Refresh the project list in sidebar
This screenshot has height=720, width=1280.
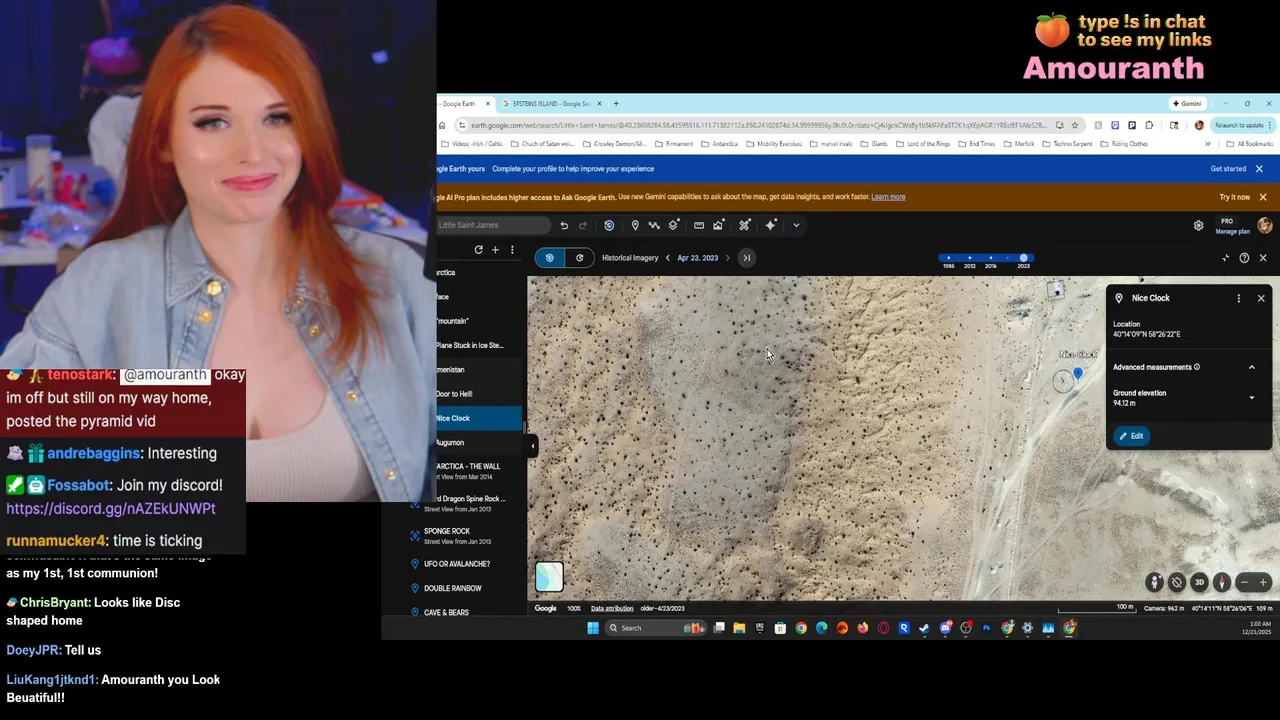[x=478, y=249]
